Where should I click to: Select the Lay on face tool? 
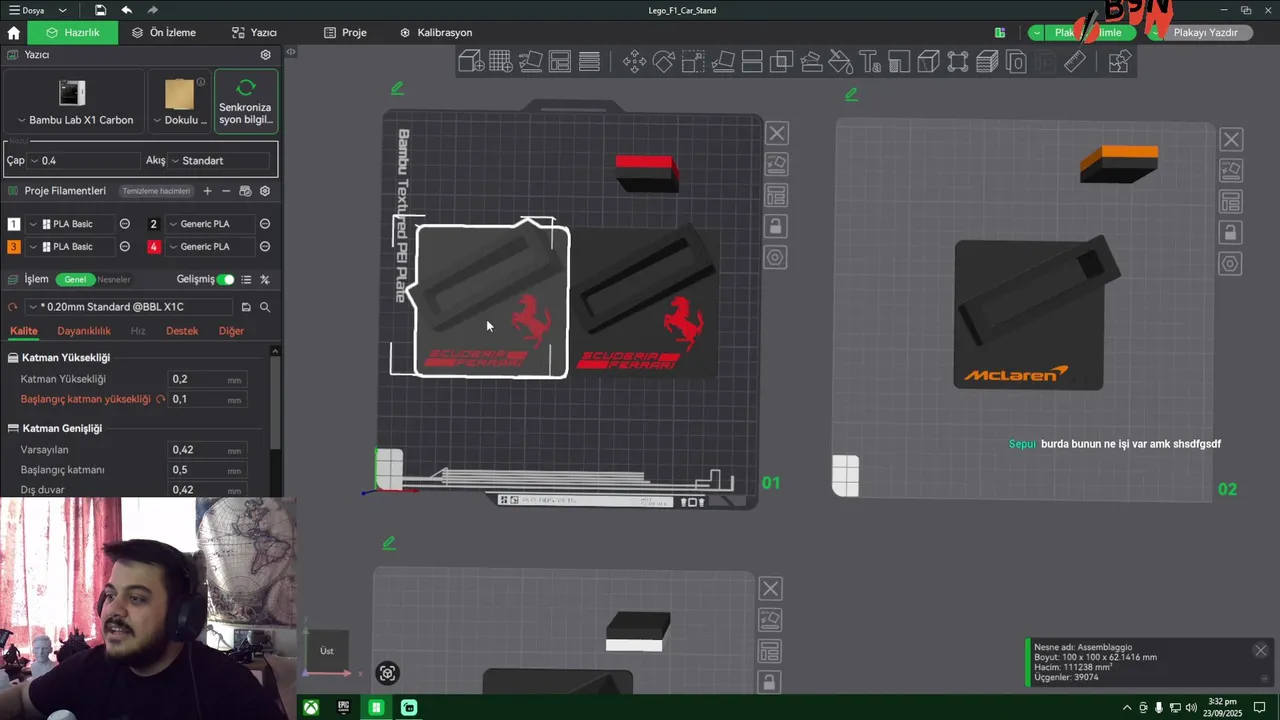[723, 62]
